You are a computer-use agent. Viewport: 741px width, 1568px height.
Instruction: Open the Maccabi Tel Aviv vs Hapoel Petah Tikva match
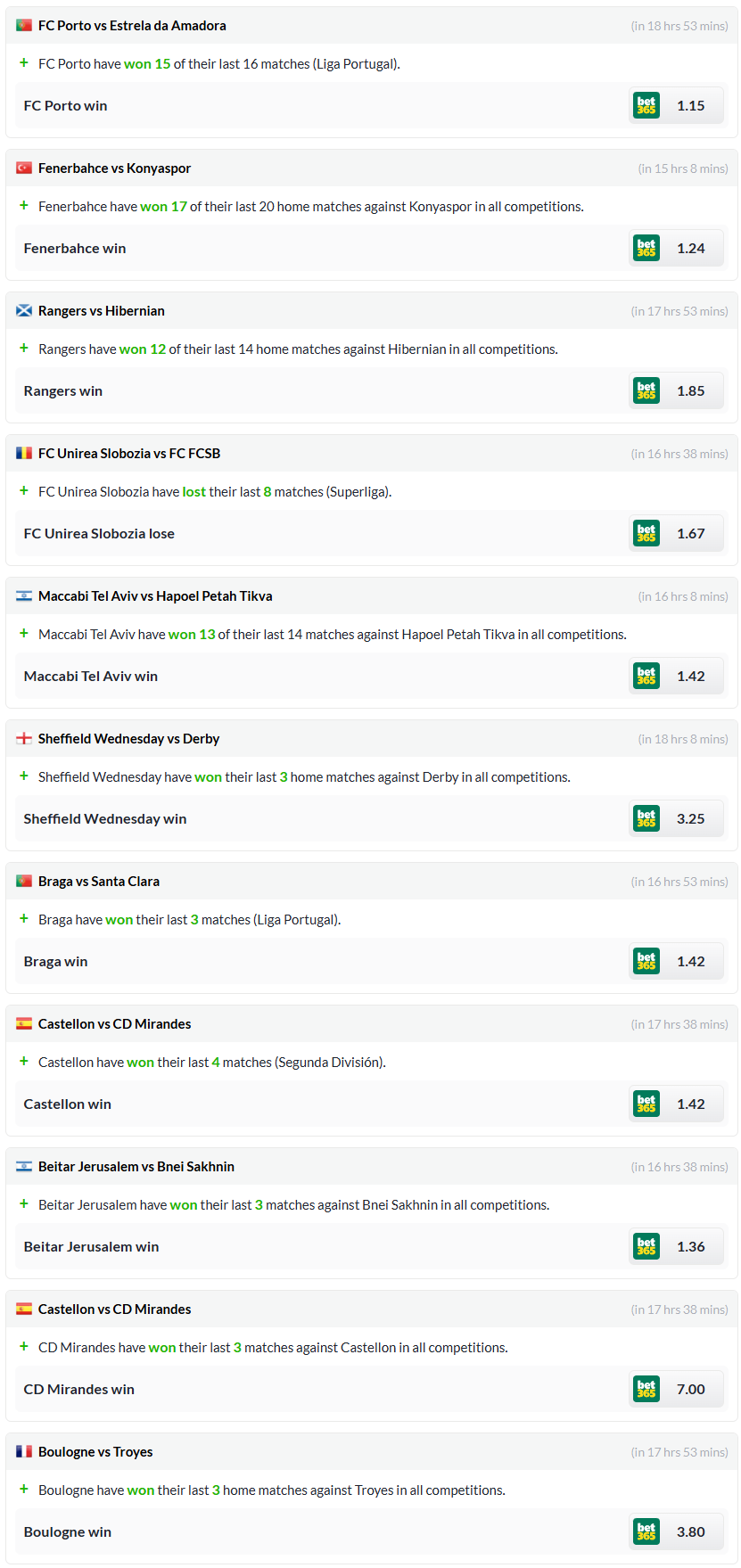[x=155, y=596]
